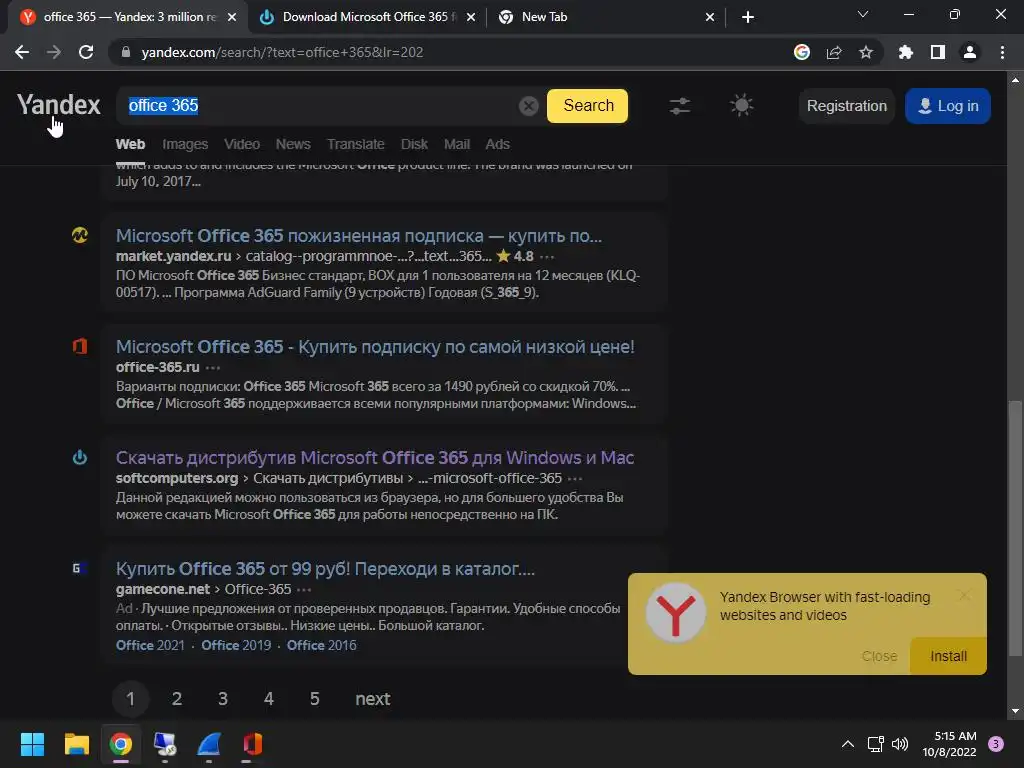Viewport: 1024px width, 768px height.
Task: Click the market.yandex.ru favicon
Action: click(x=80, y=235)
